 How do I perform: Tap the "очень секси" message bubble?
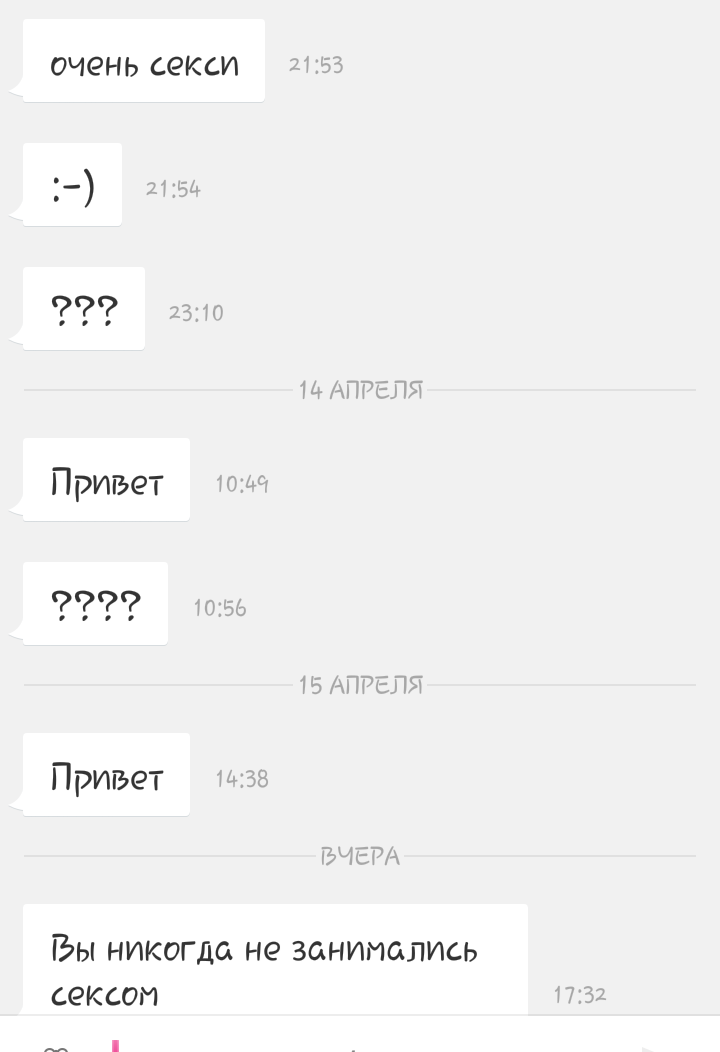pyautogui.click(x=144, y=62)
